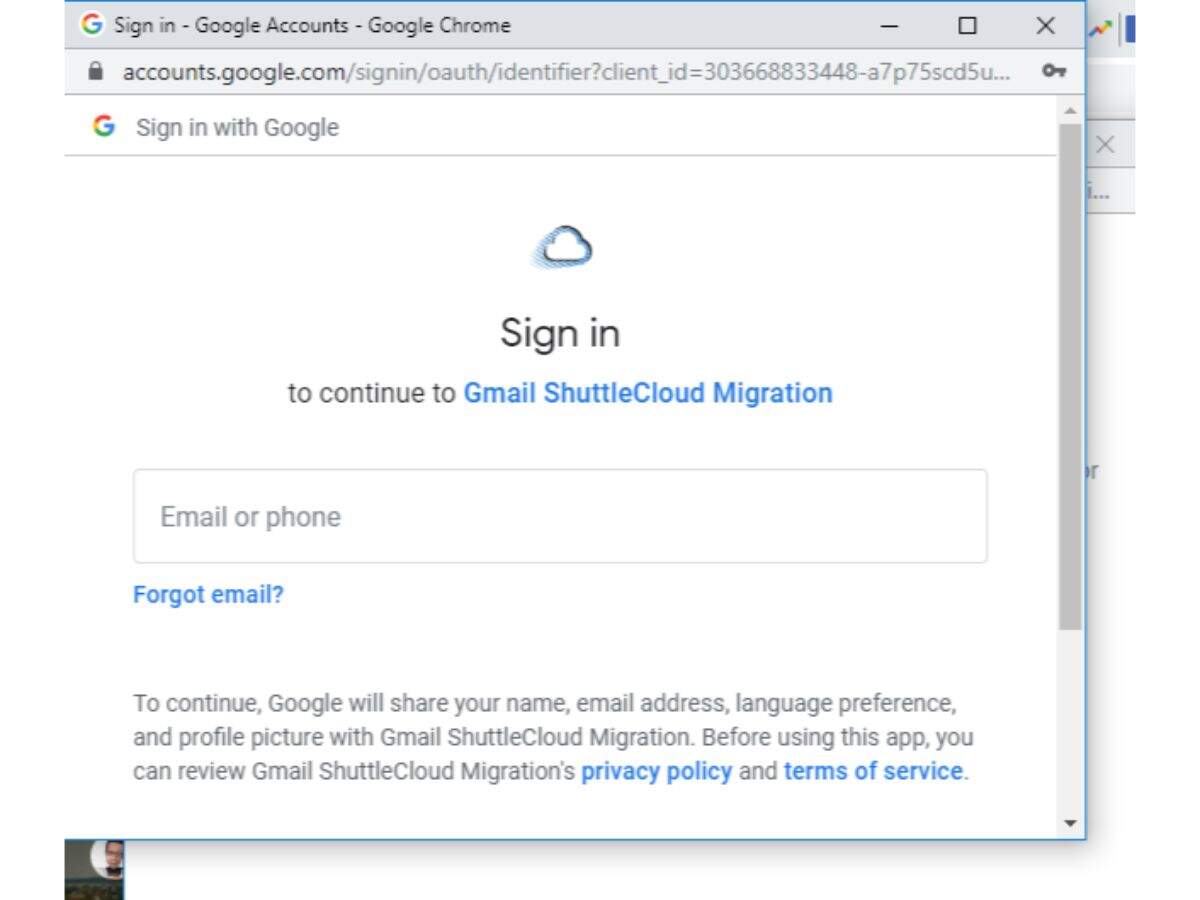This screenshot has width=1200, height=900.
Task: Open the terms of service link
Action: [x=872, y=771]
